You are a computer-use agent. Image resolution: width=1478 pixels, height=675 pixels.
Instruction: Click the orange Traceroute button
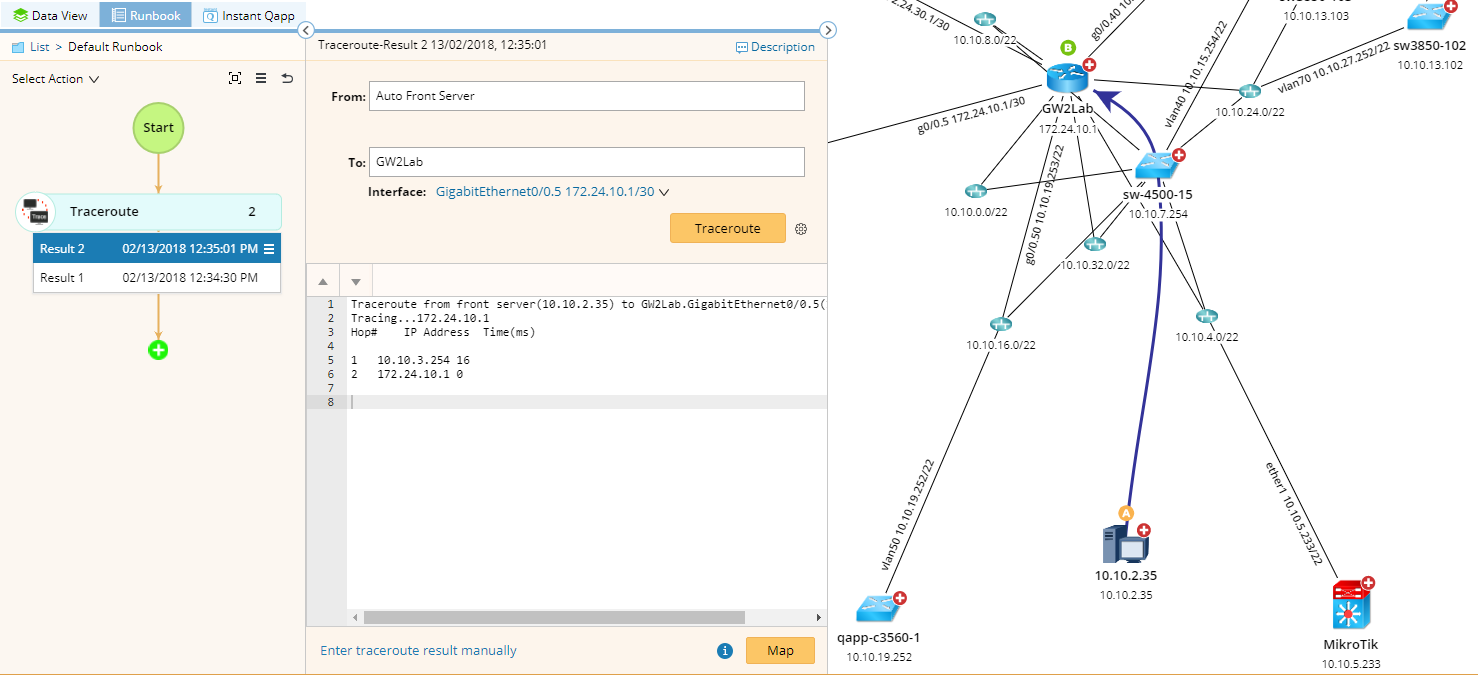pyautogui.click(x=727, y=229)
